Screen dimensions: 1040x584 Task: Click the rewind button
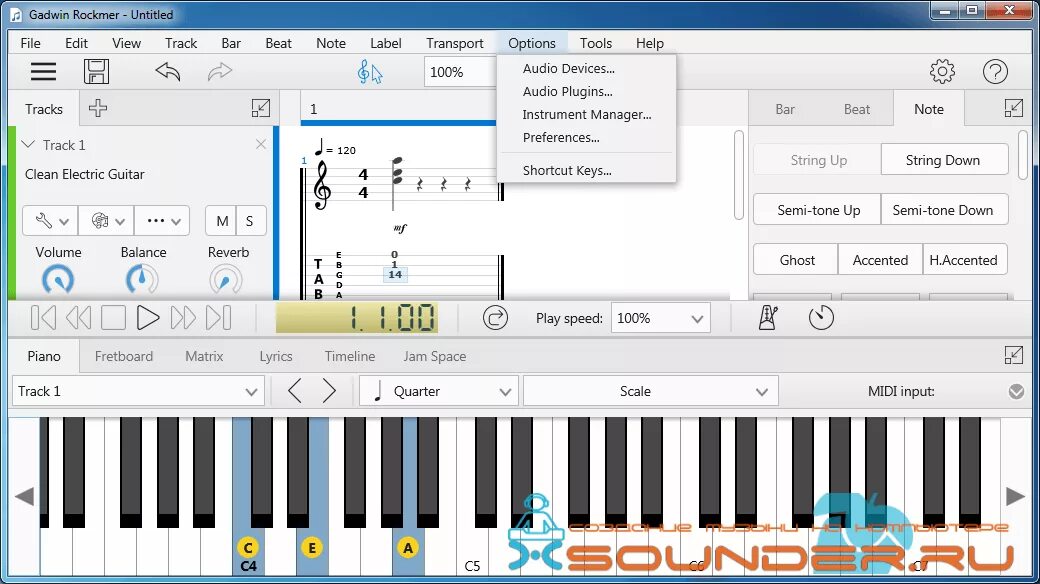click(78, 318)
